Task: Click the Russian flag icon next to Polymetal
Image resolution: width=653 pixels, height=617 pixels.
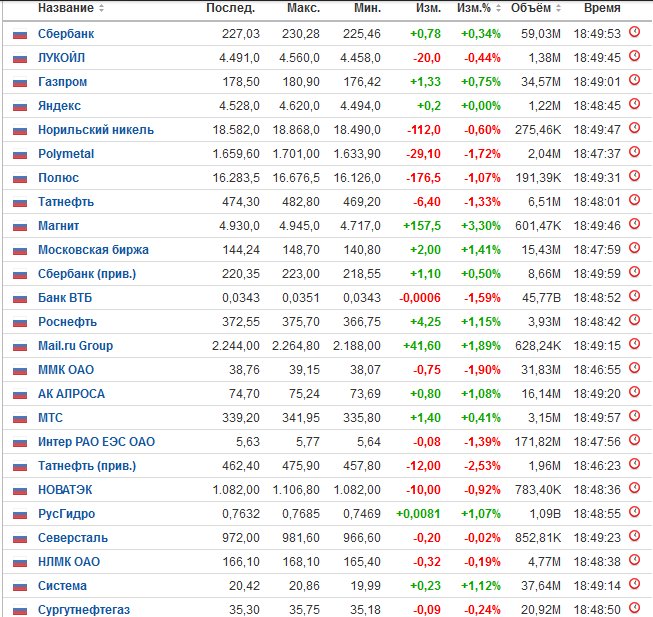Action: pyautogui.click(x=20, y=155)
